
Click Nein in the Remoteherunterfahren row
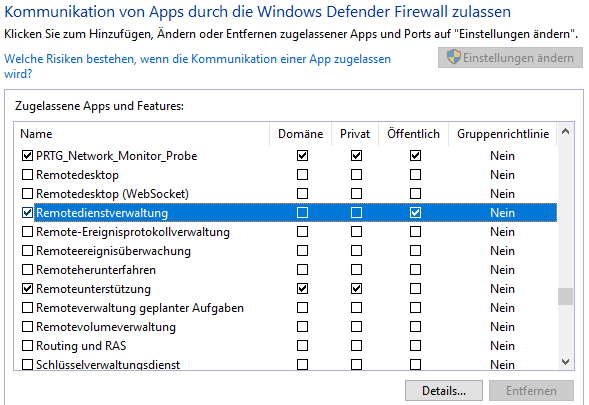click(502, 270)
